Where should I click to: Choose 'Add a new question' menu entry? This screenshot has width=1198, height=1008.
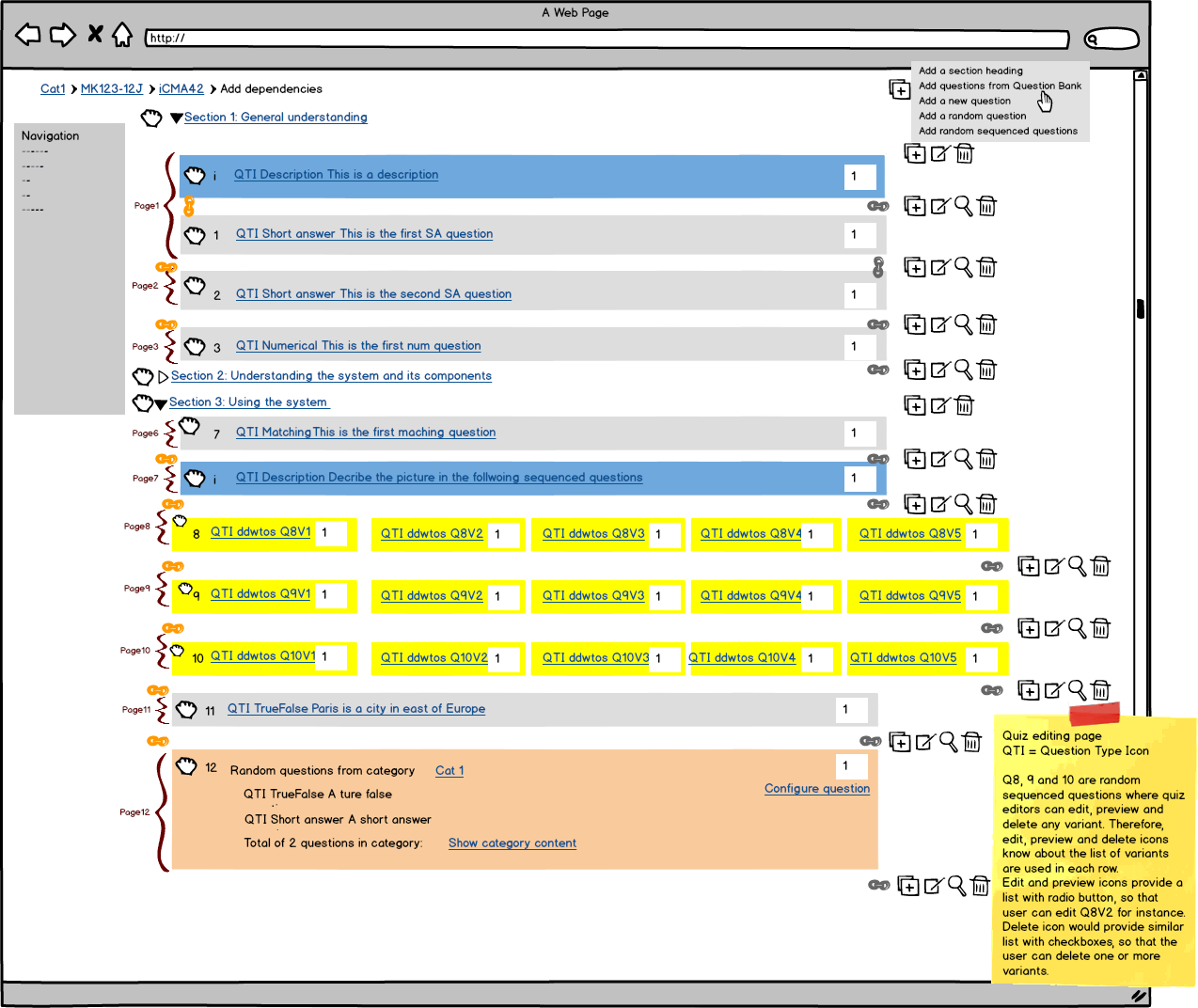(x=965, y=101)
